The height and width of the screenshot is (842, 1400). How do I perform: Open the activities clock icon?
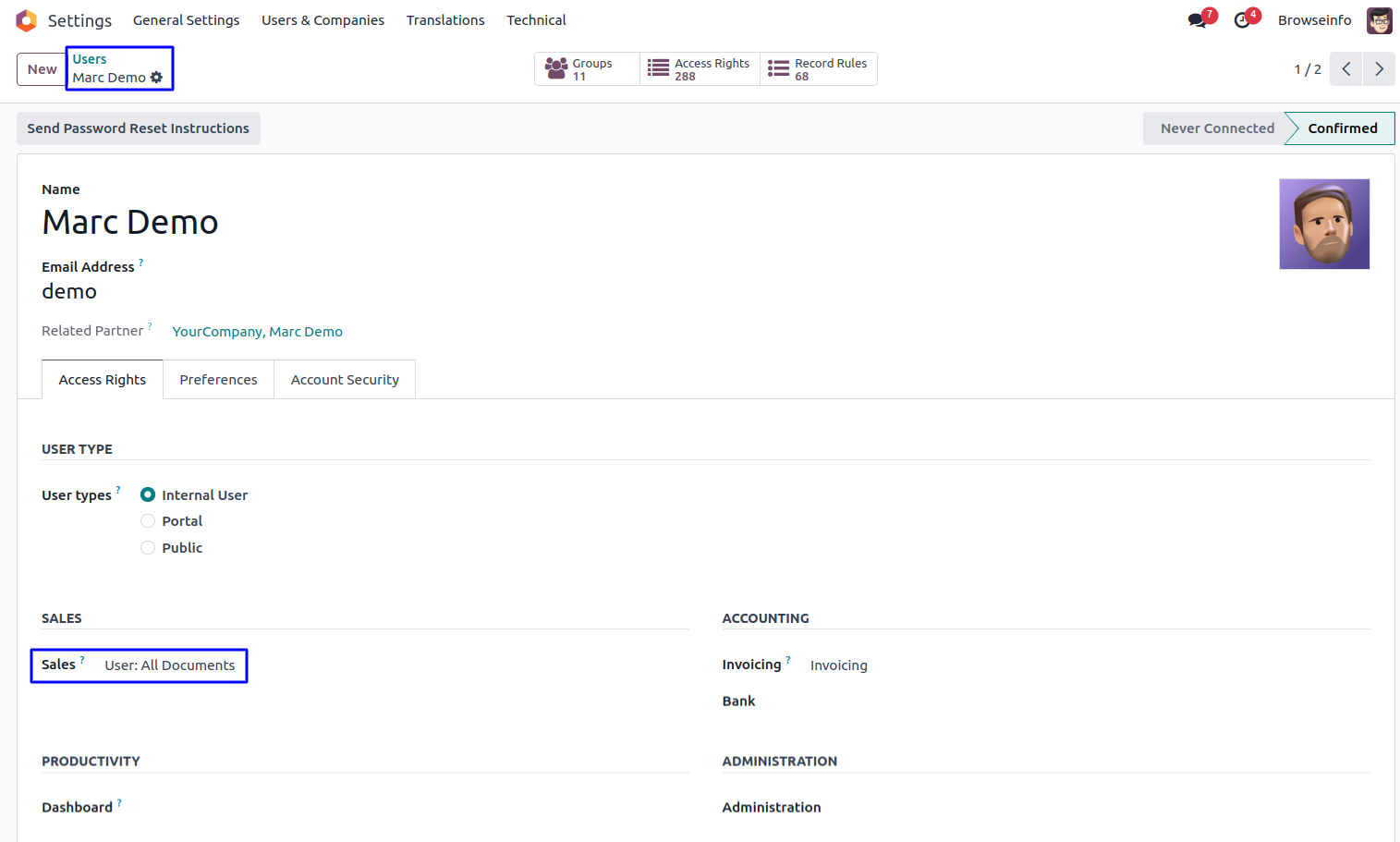[x=1243, y=20]
